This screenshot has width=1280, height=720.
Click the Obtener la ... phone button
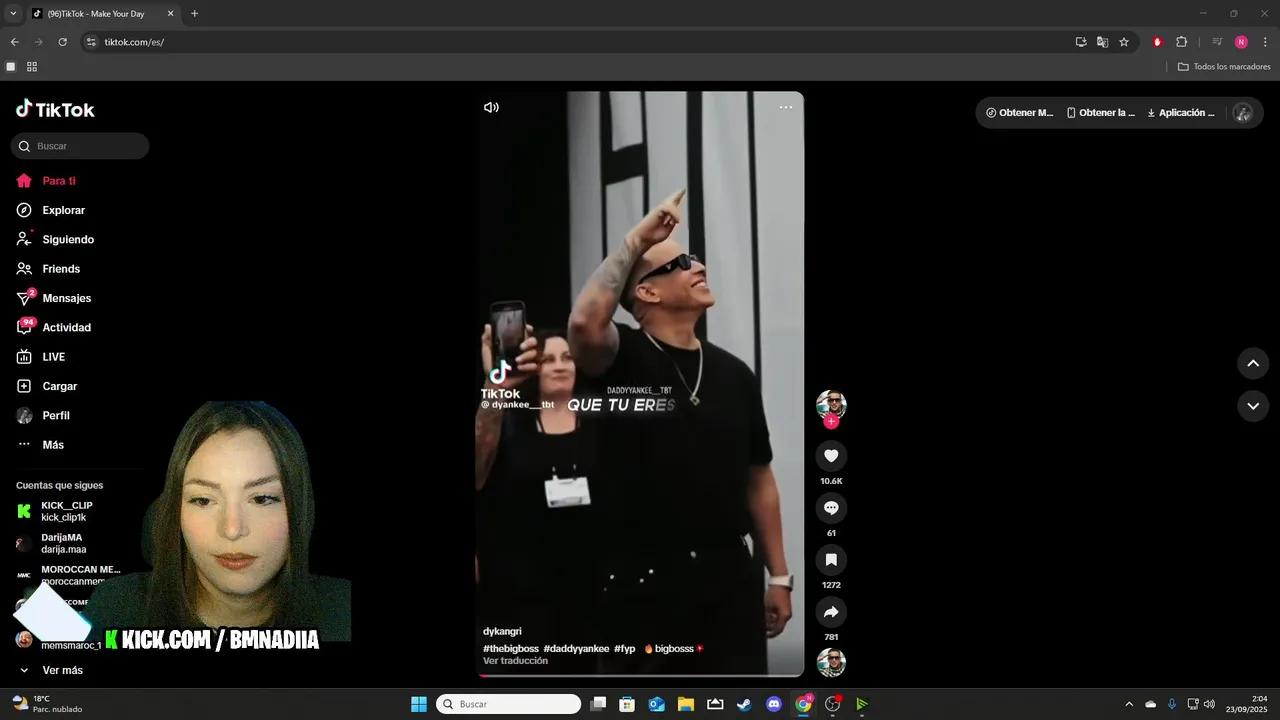[1101, 113]
